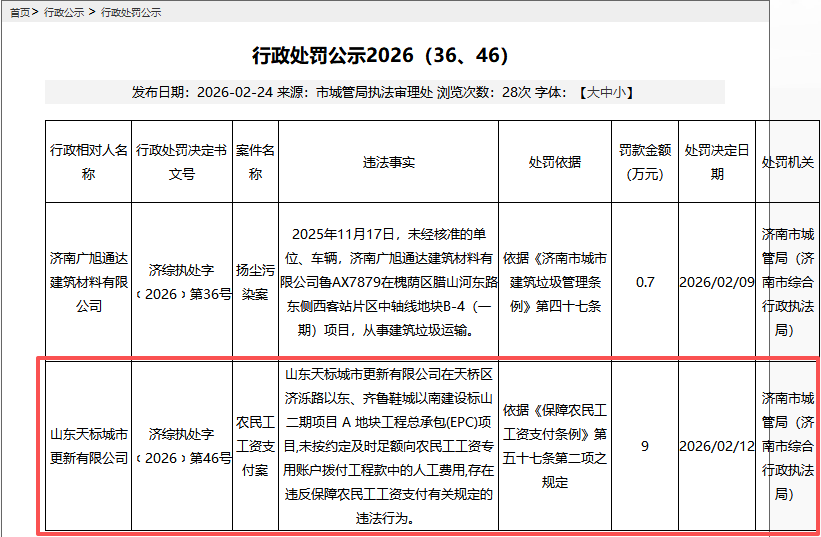Click the 首页 breadcrumb link
Image resolution: width=821 pixels, height=537 pixels.
click(x=18, y=12)
